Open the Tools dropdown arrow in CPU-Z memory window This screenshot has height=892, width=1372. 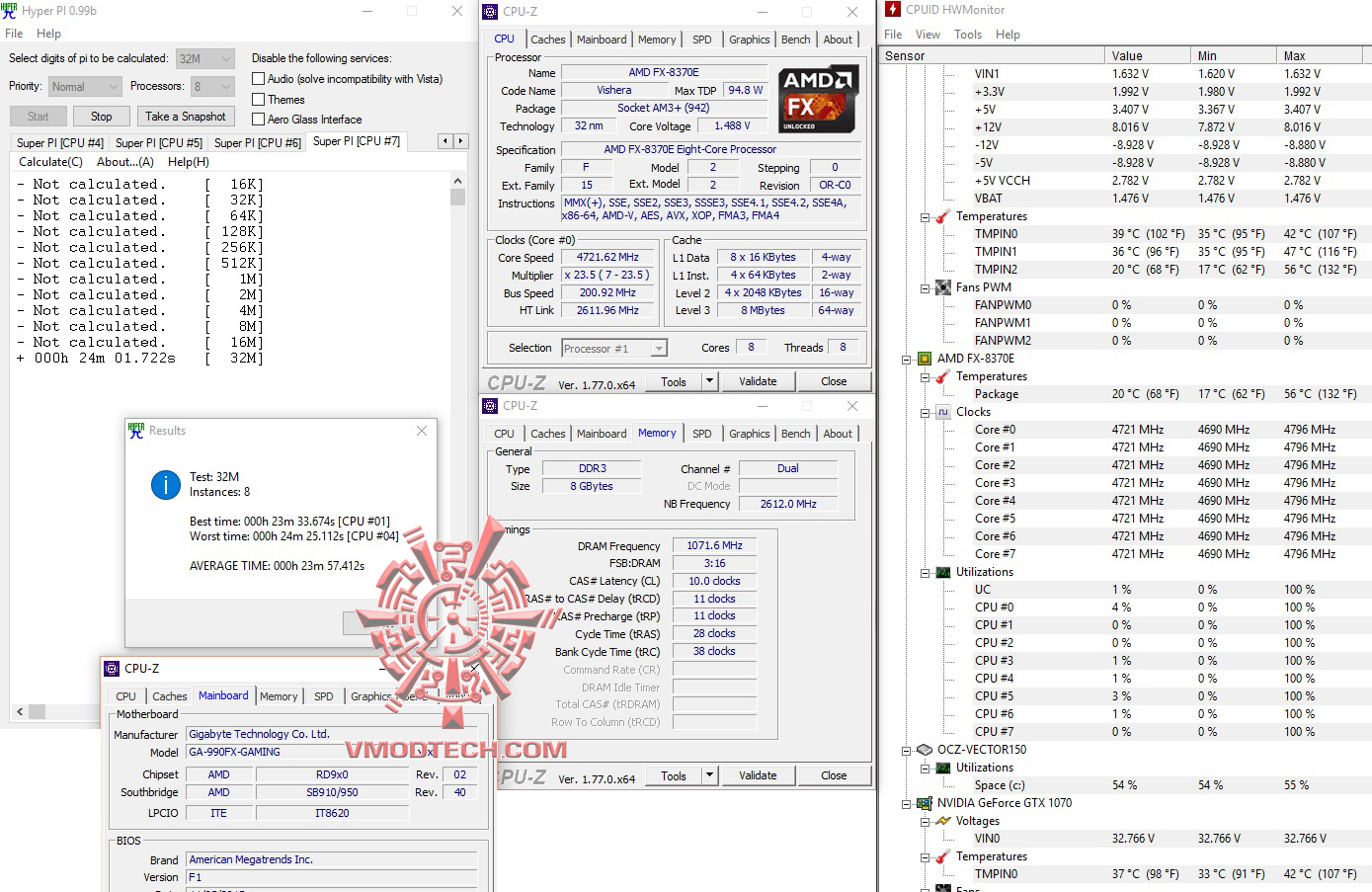pos(709,775)
